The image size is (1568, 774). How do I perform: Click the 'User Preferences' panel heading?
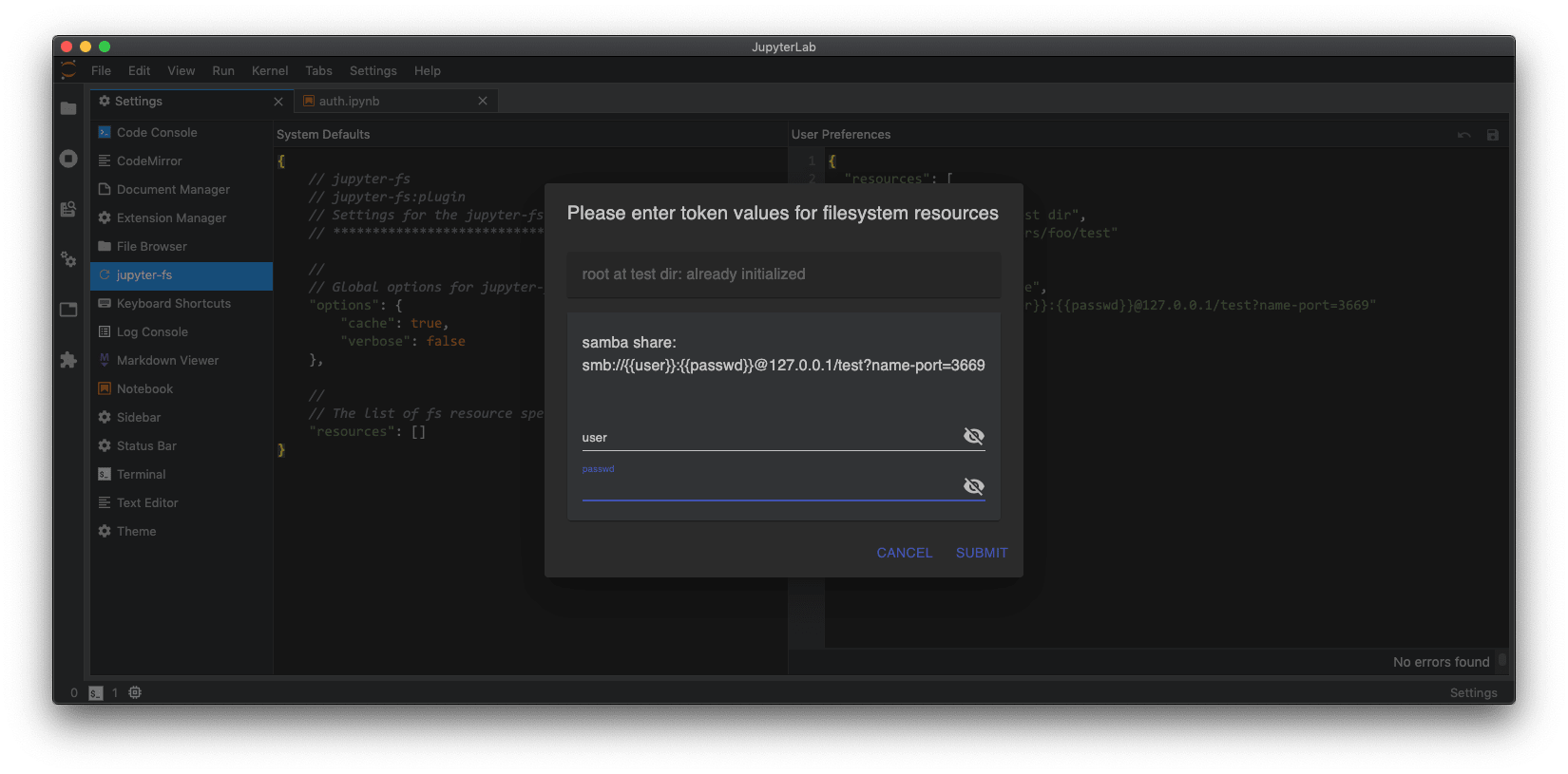(x=841, y=135)
